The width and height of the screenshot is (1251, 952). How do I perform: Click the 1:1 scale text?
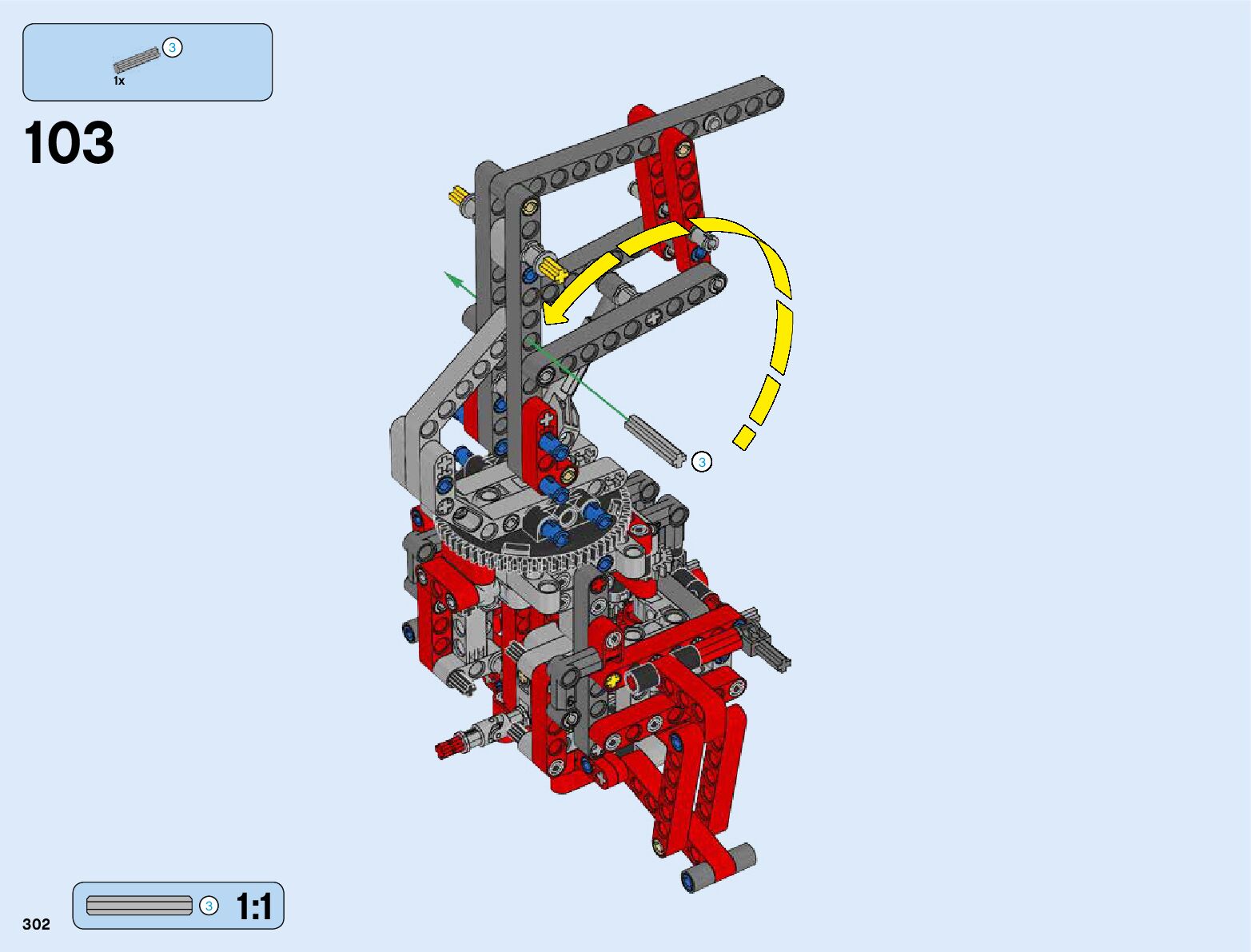click(254, 906)
